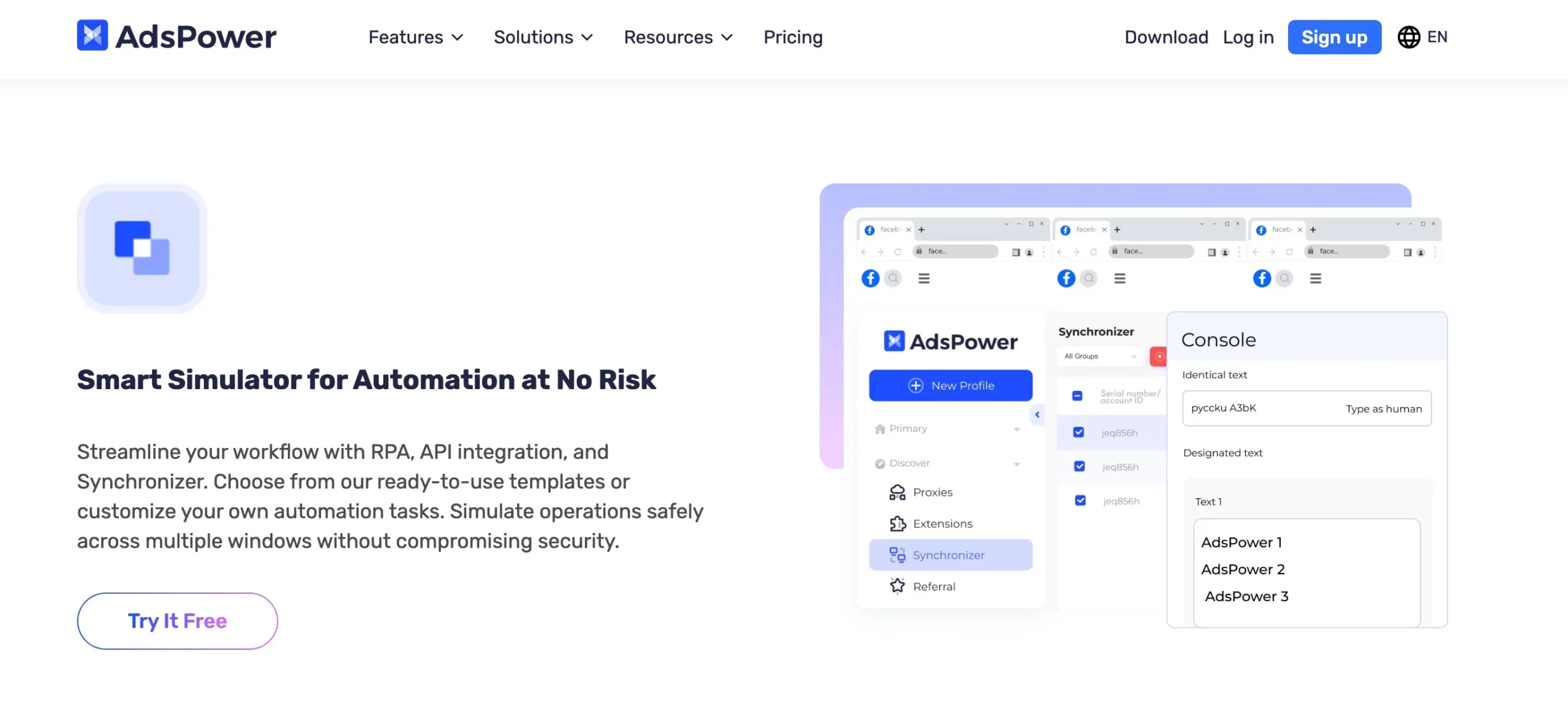The height and width of the screenshot is (720, 1568).
Task: Open the EN language selector
Action: tap(1422, 37)
